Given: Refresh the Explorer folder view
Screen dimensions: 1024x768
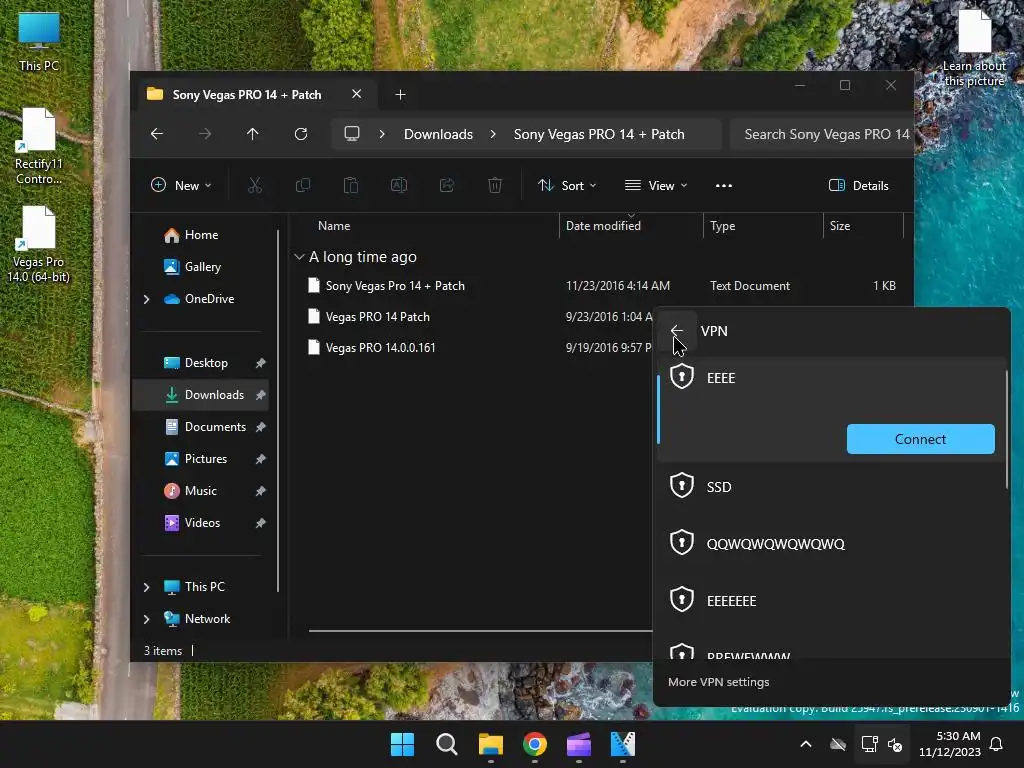Looking at the screenshot, I should 300,134.
